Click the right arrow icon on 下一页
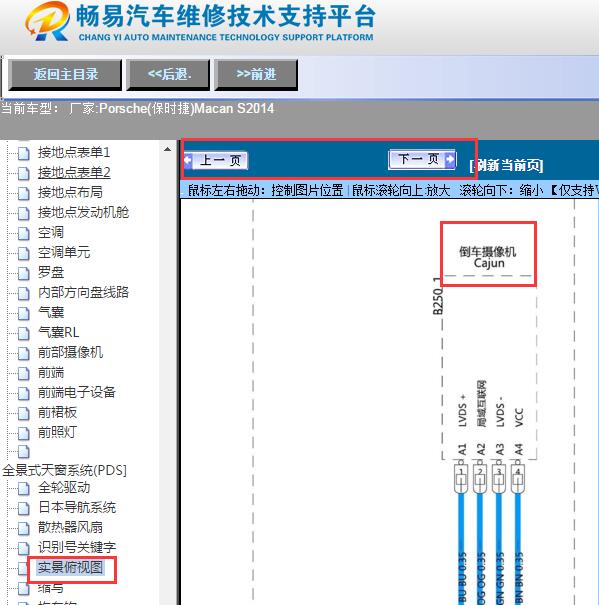 click(x=450, y=159)
